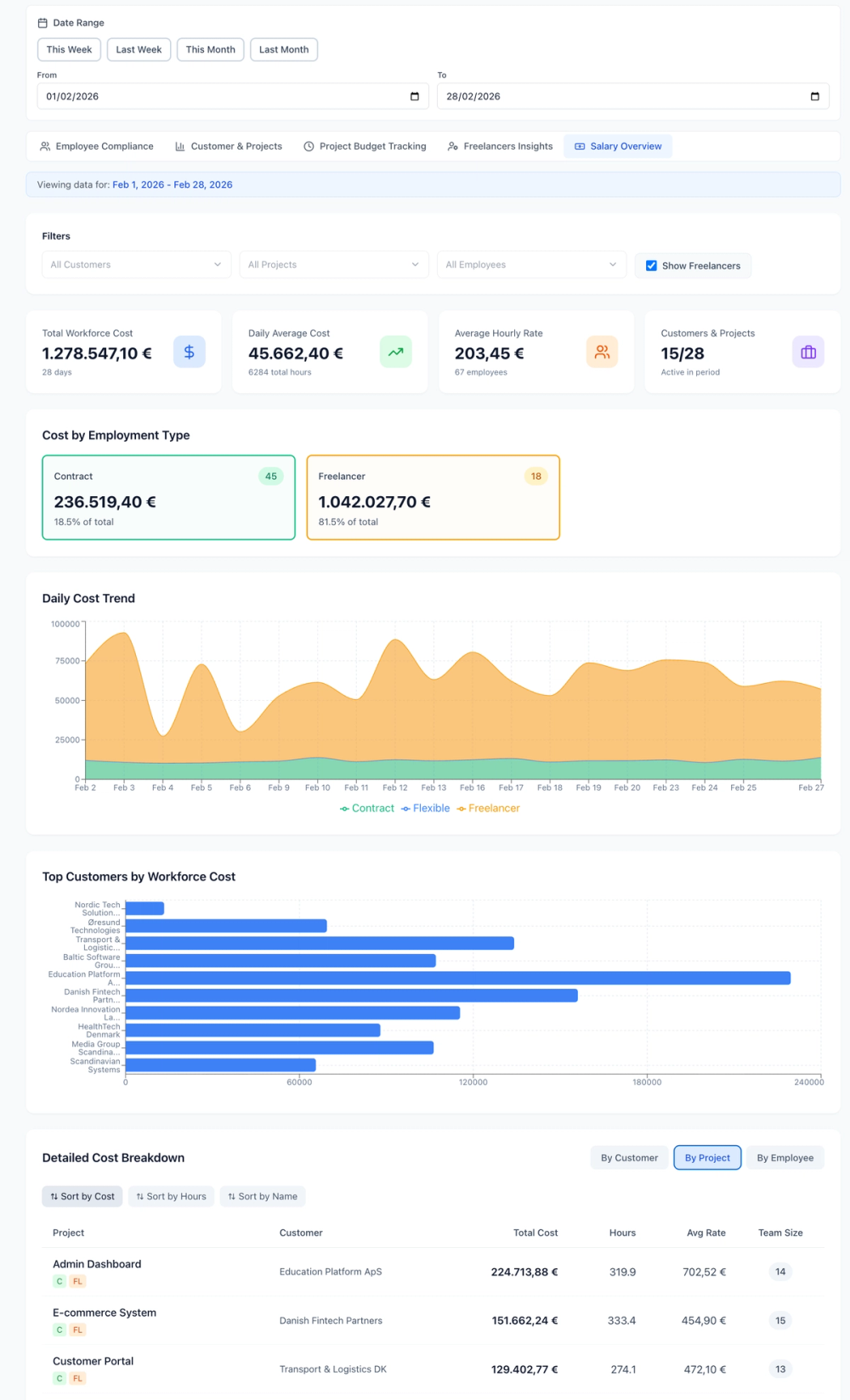Open the All Employees filter dropdown

531,264
